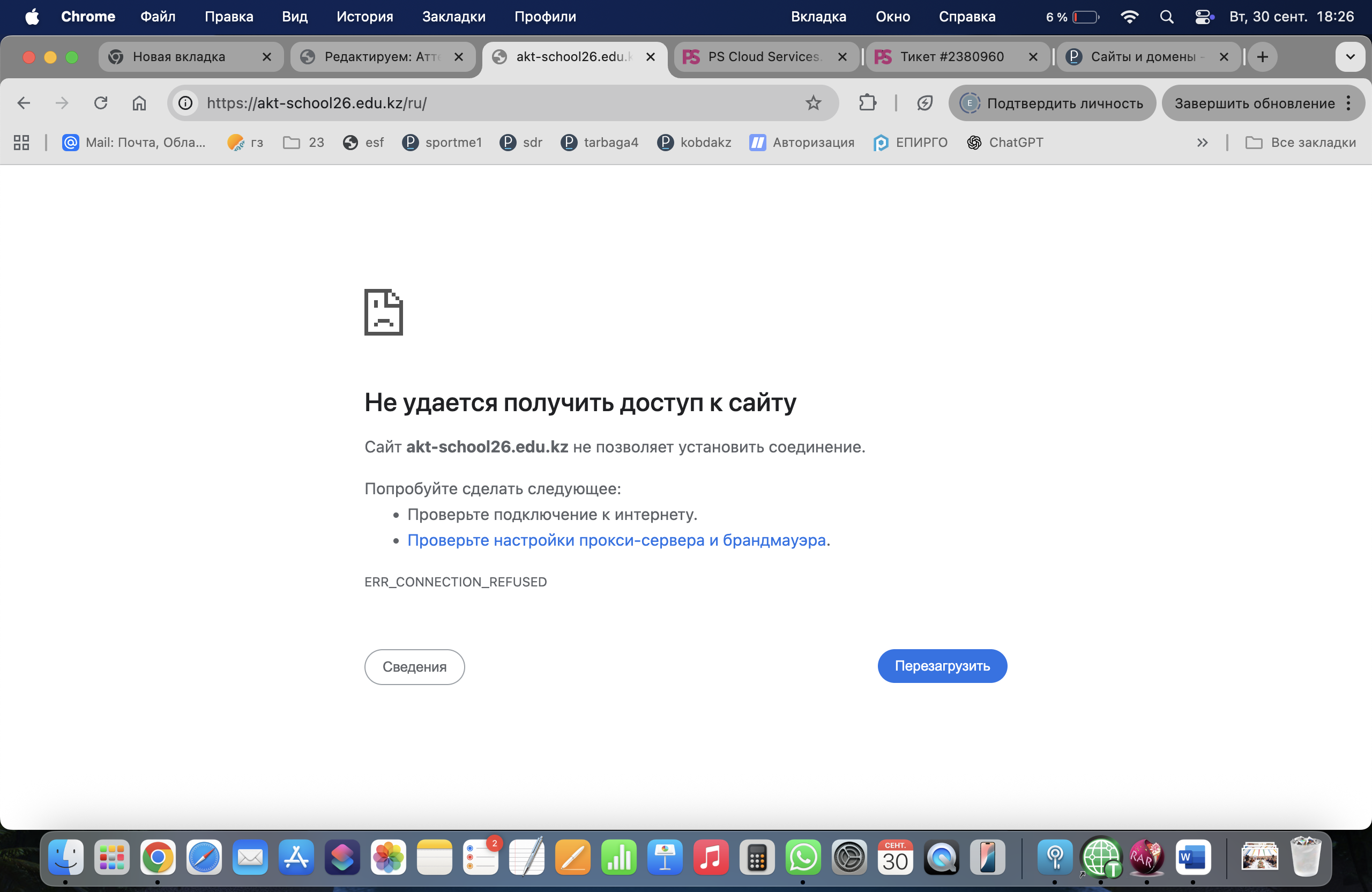Screen dimensions: 1372x892
Task: Open Chrome three-dot menu
Action: pyautogui.click(x=1348, y=103)
